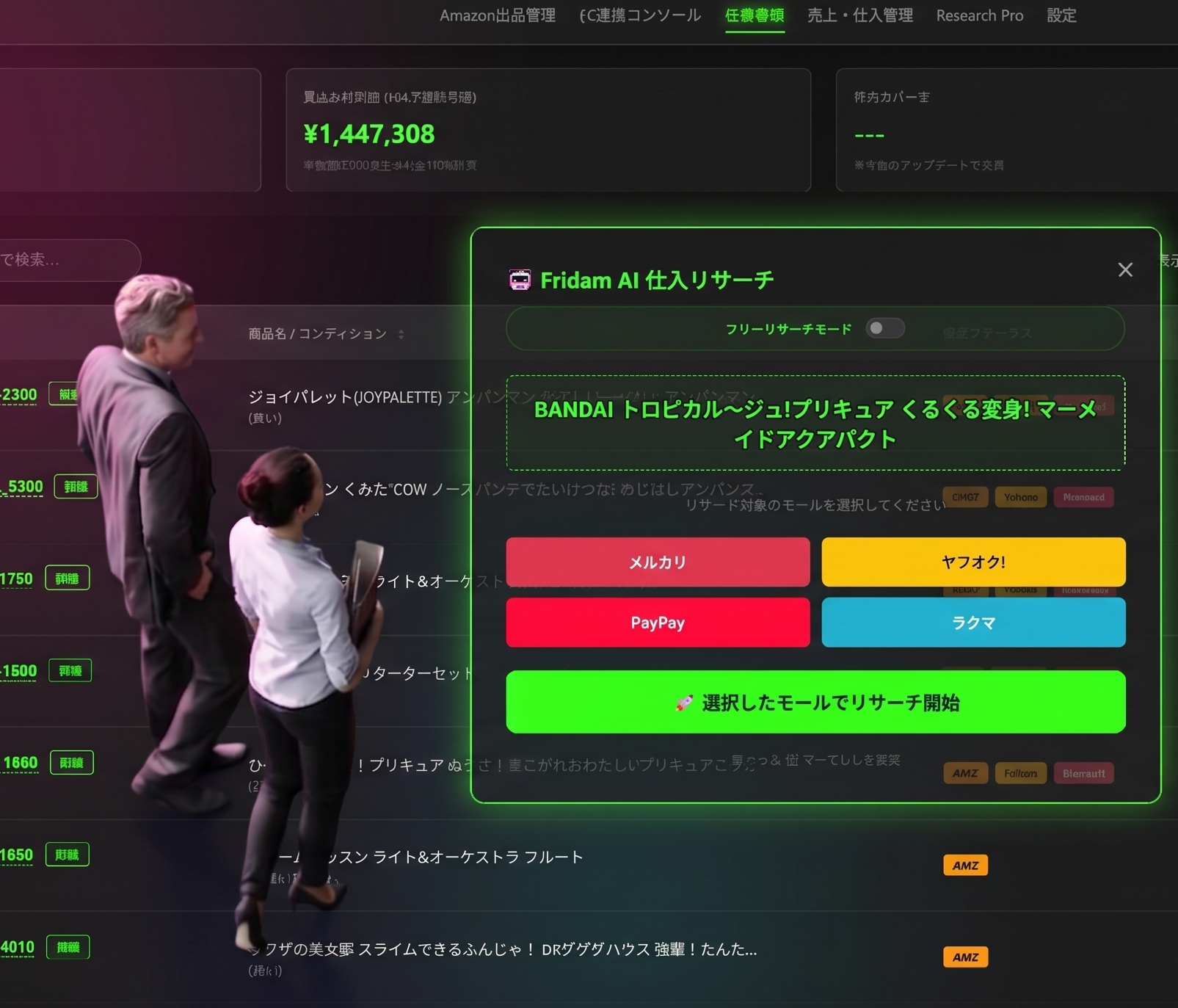Screen dimensions: 1178x1008
Task: Start research with 選択したモールでリサーチ開始
Action: (x=815, y=702)
